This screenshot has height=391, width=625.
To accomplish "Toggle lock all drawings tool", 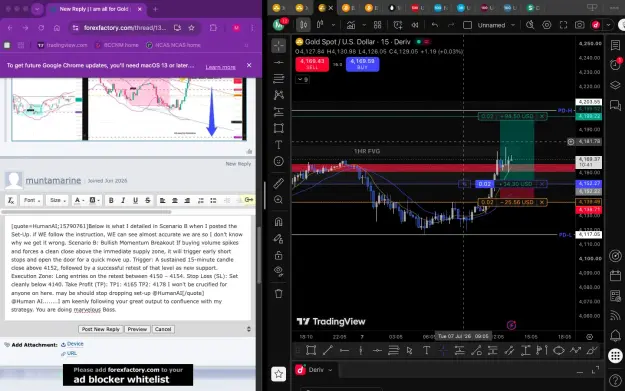I will [279, 255].
